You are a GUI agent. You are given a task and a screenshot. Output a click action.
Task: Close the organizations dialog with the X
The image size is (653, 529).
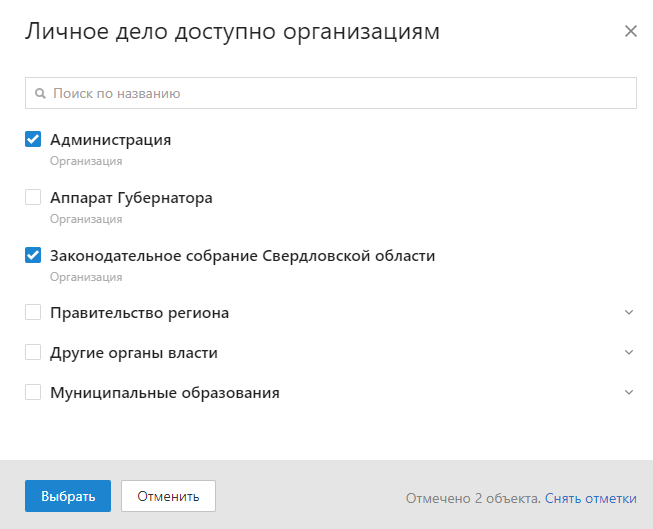coord(631,31)
